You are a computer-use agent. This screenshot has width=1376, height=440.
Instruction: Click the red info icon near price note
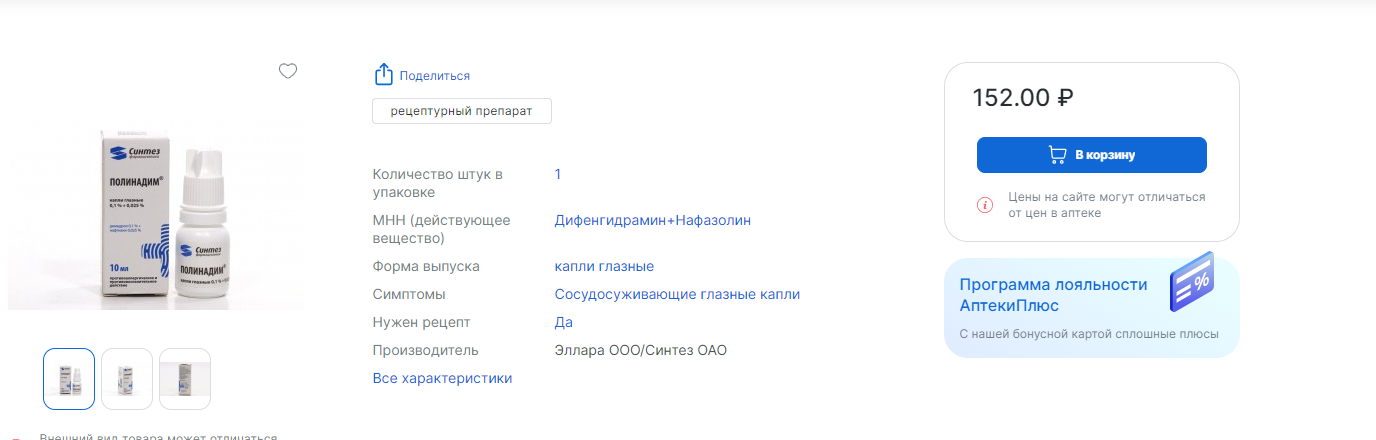coord(985,205)
